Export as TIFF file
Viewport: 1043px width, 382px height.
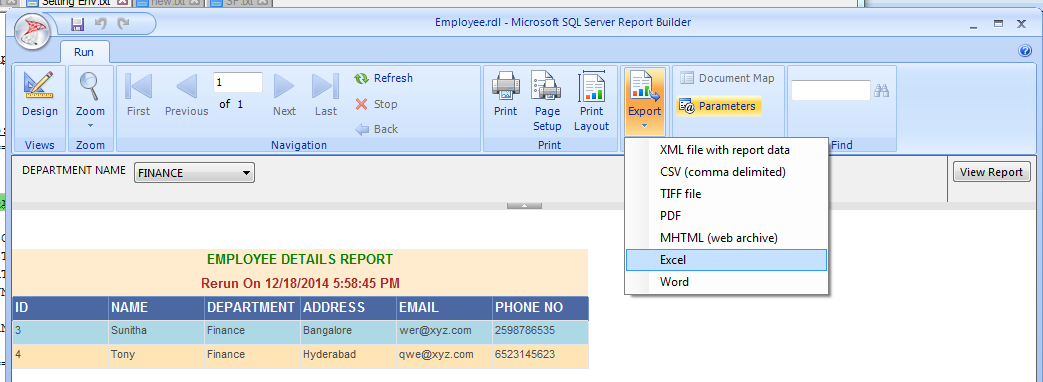click(726, 194)
